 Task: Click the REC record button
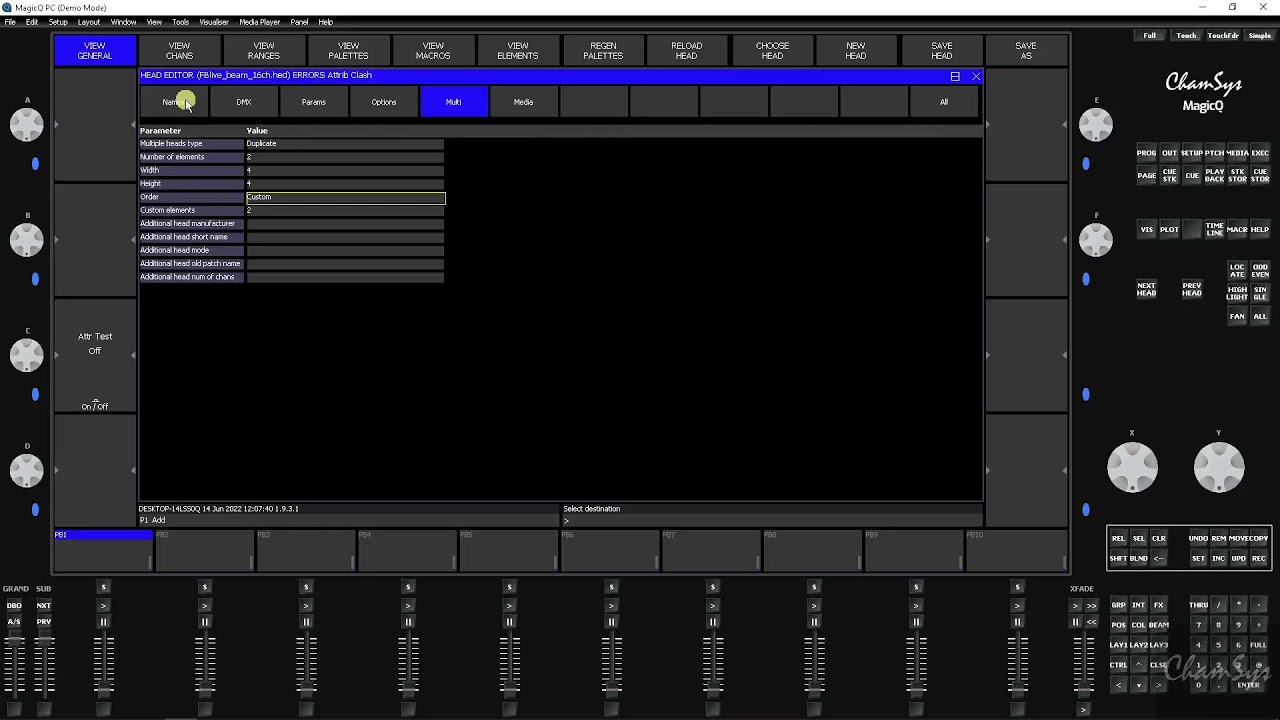click(1259, 558)
